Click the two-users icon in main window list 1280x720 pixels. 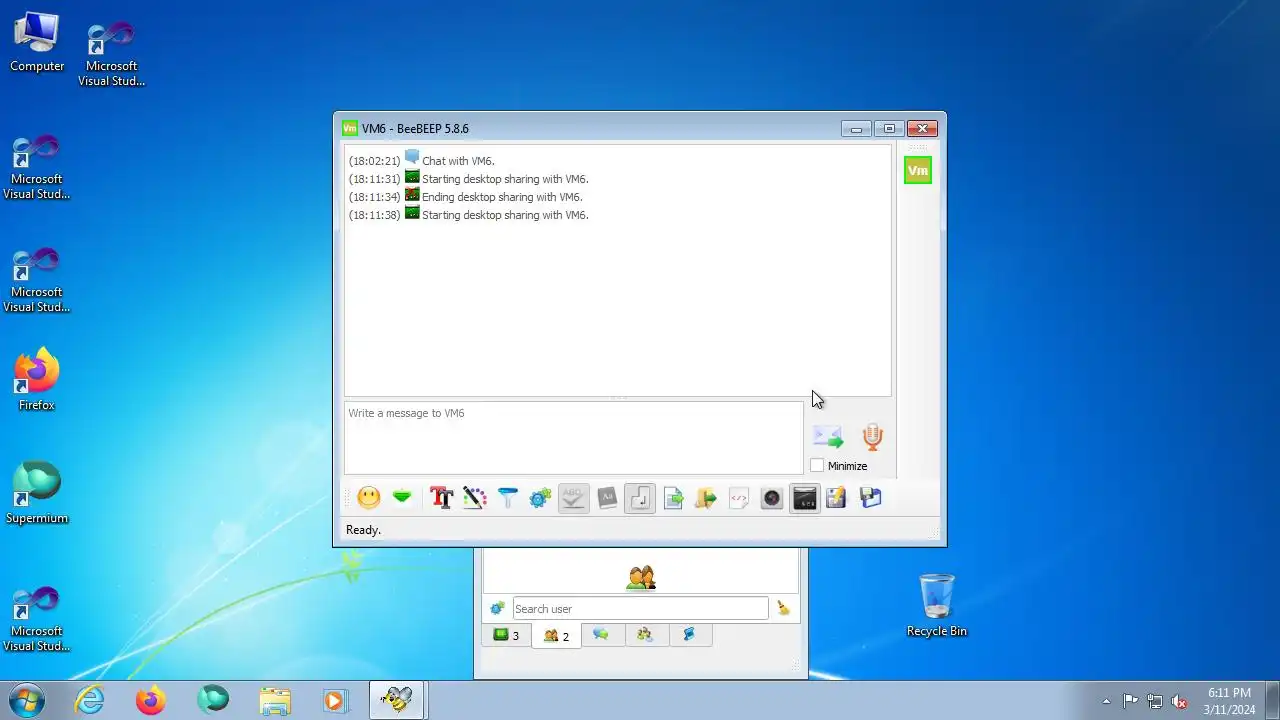tap(641, 577)
